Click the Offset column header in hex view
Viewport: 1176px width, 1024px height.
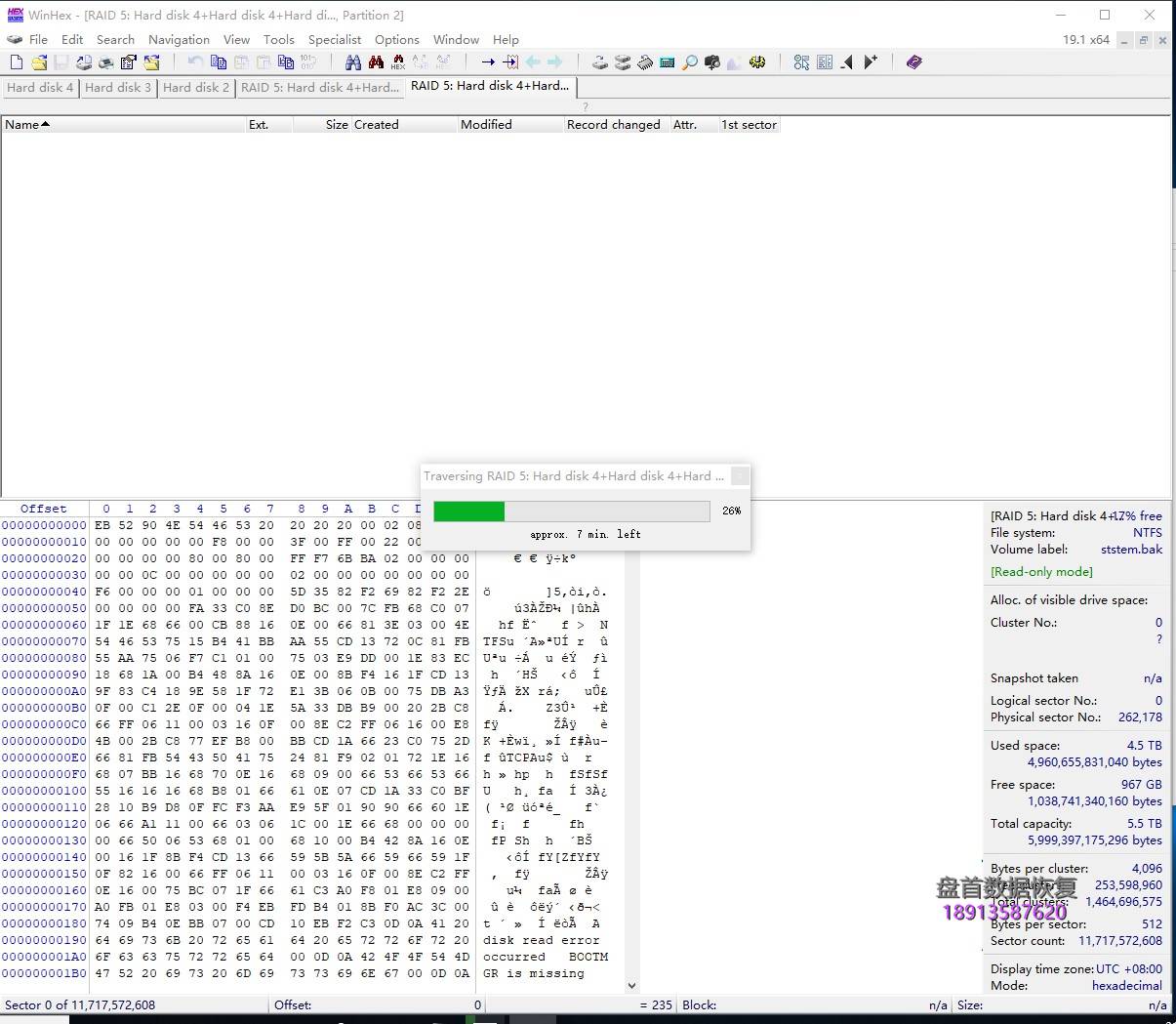coord(44,509)
